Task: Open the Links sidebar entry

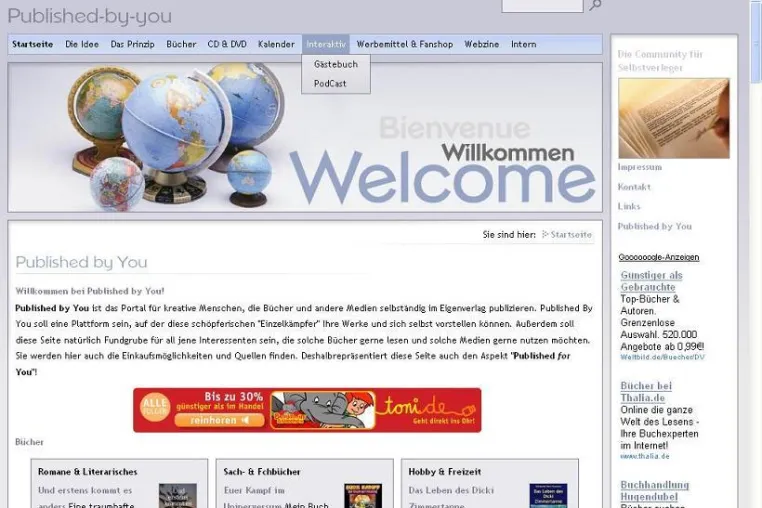Action: tap(629, 207)
